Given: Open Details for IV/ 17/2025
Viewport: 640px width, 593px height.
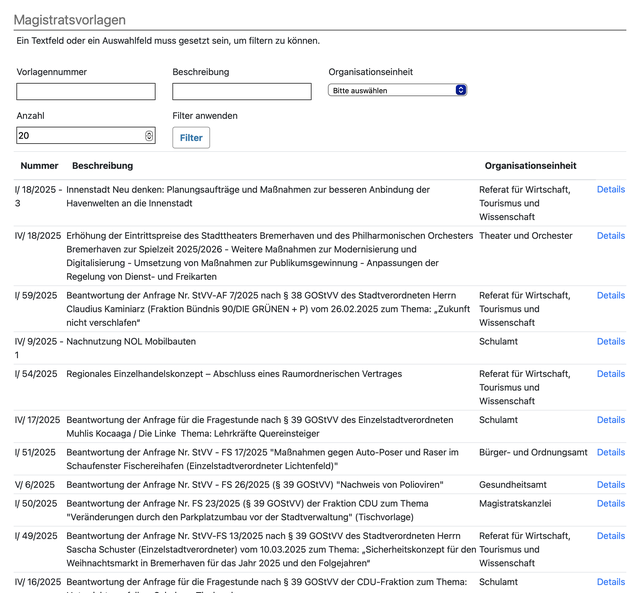Looking at the screenshot, I should 611,420.
